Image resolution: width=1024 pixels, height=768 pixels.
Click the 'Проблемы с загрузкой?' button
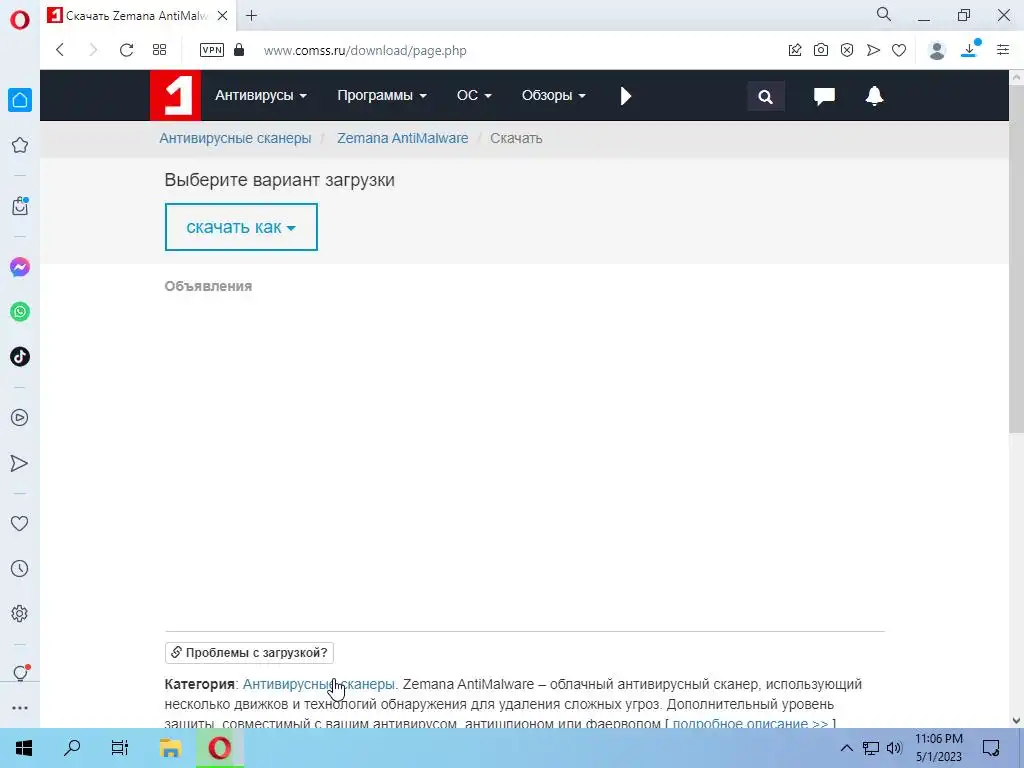[x=249, y=652]
